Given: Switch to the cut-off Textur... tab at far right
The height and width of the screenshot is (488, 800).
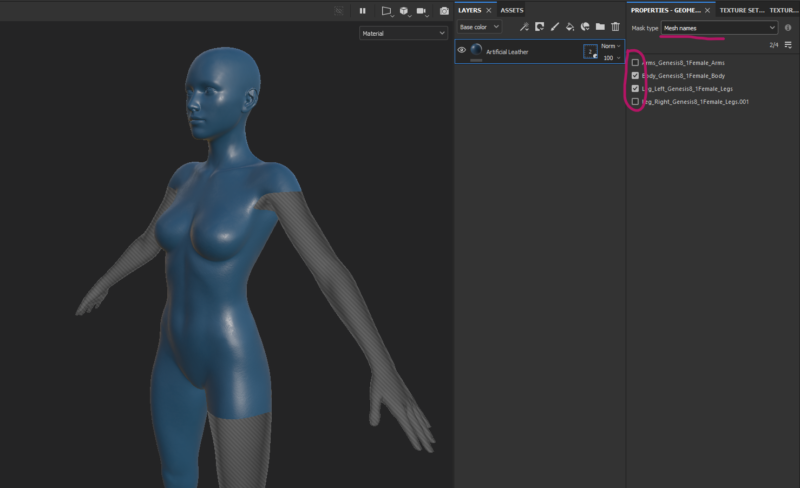Looking at the screenshot, I should (784, 10).
